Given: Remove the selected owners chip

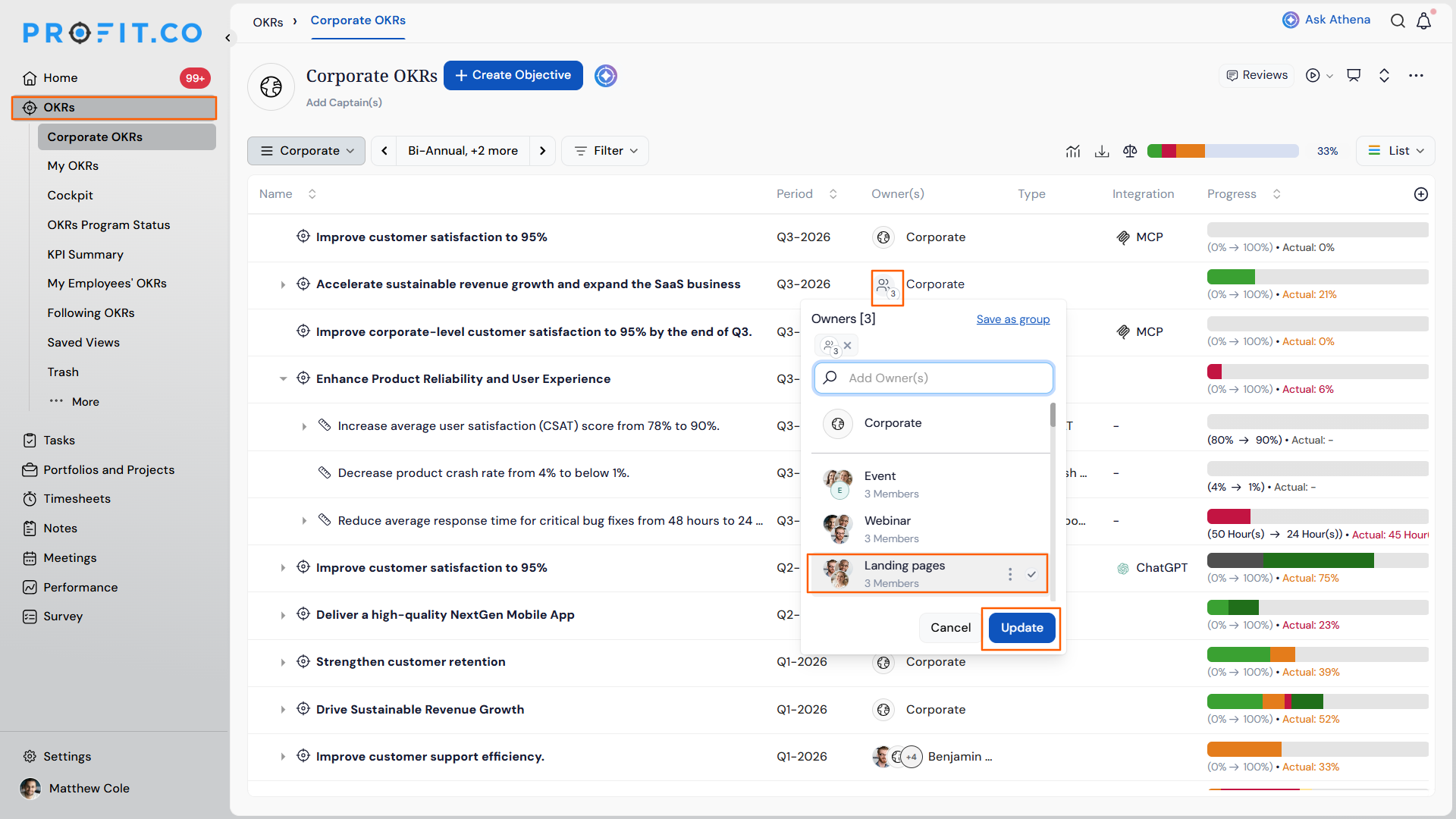Looking at the screenshot, I should [x=848, y=346].
